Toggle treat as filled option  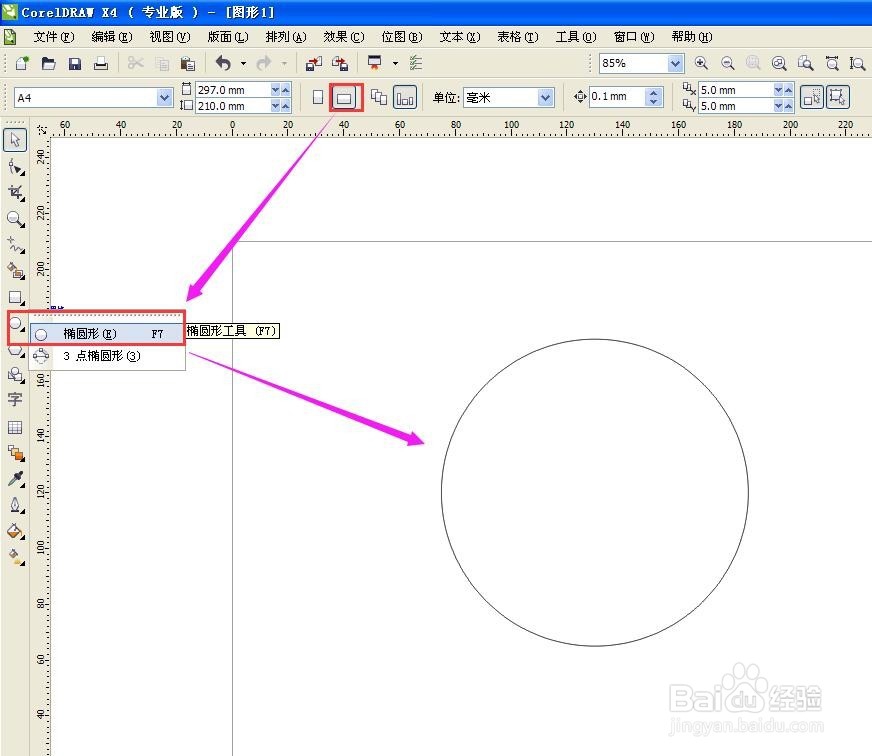pos(811,97)
